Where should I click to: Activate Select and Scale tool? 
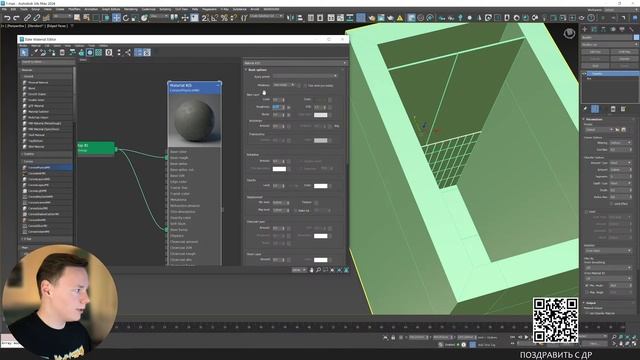pos(135,18)
